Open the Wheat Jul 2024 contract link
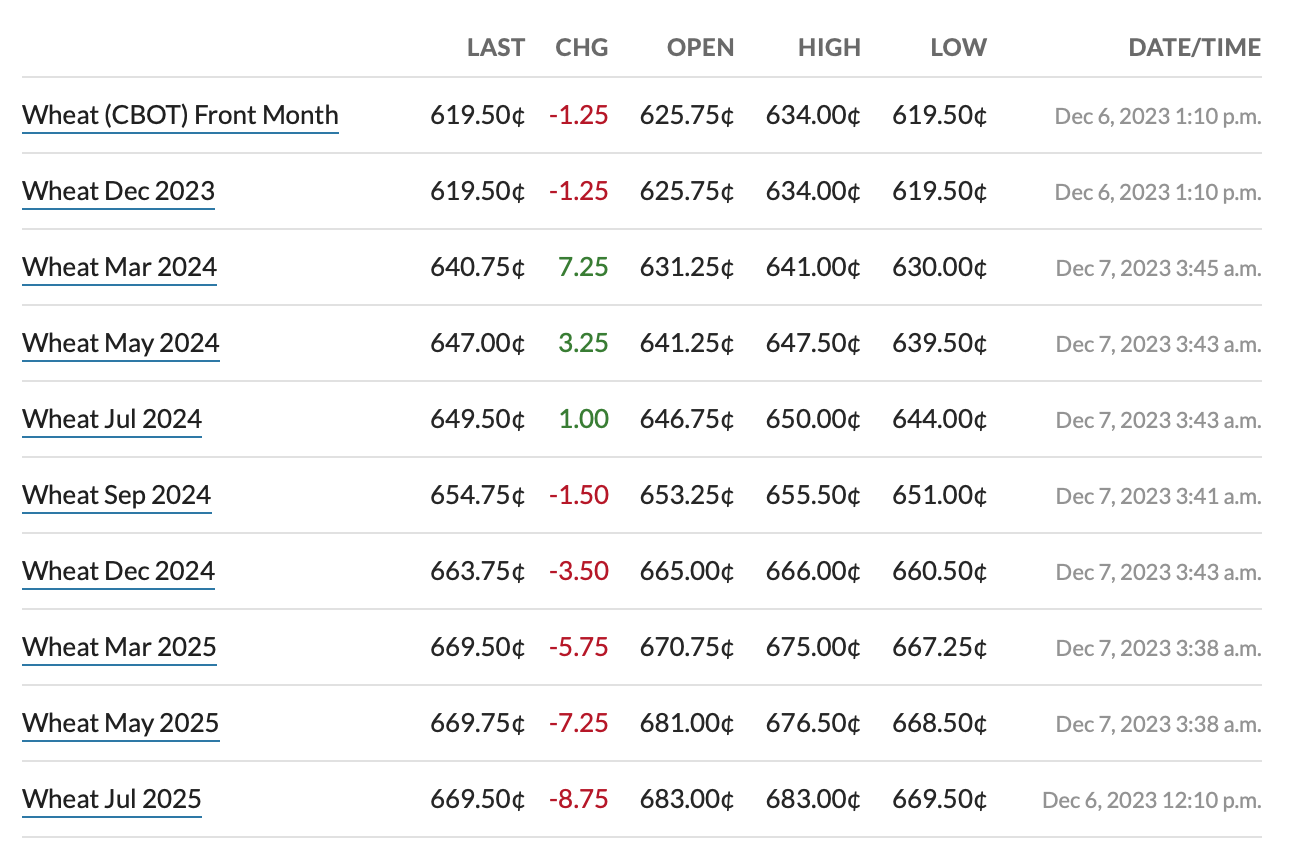 coord(112,420)
